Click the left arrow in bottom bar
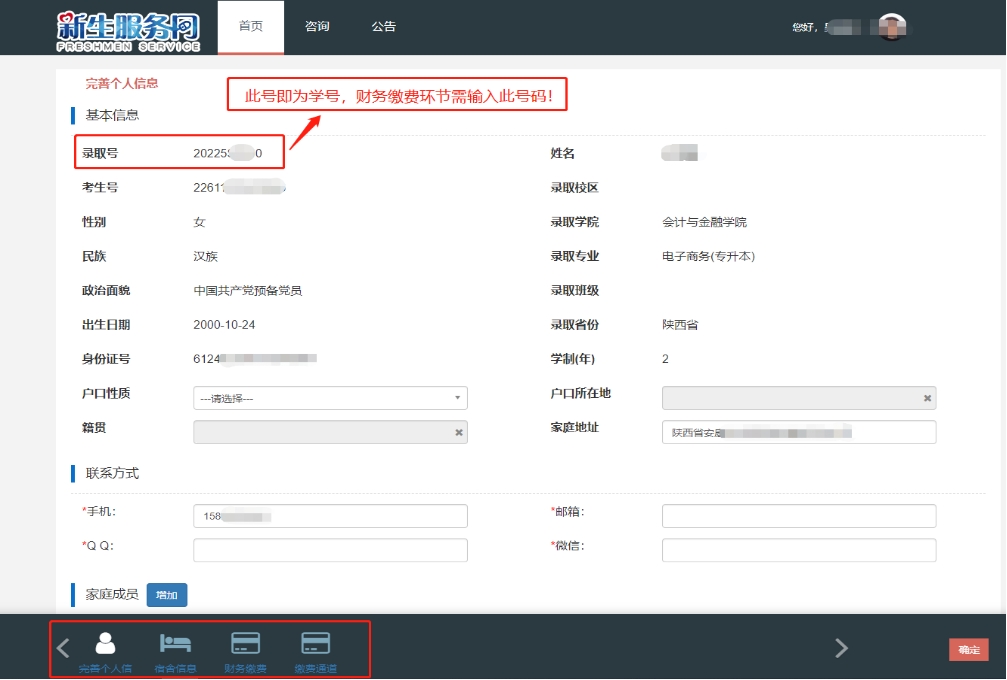 tap(63, 648)
